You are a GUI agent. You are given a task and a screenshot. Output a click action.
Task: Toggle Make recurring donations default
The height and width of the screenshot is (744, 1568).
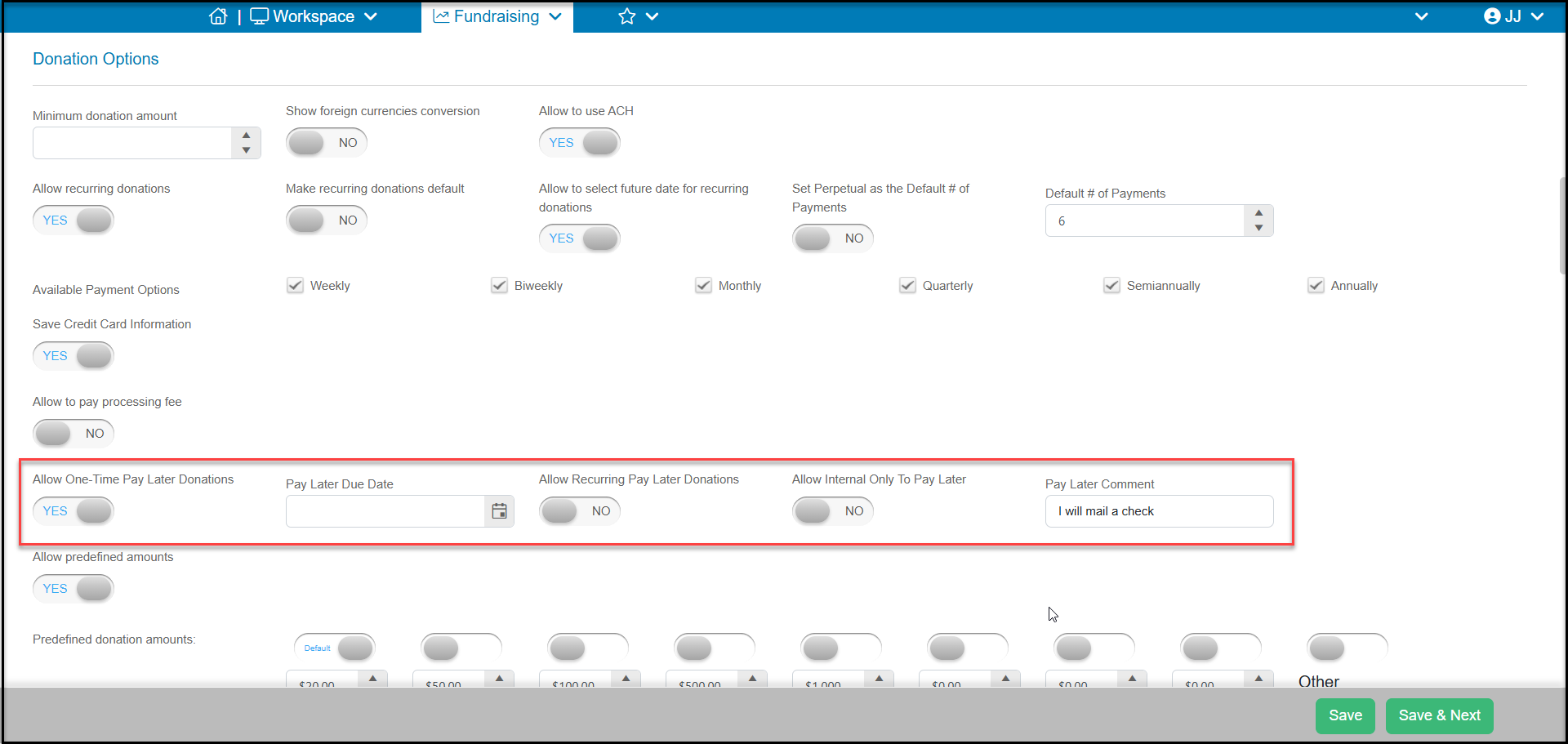(327, 221)
